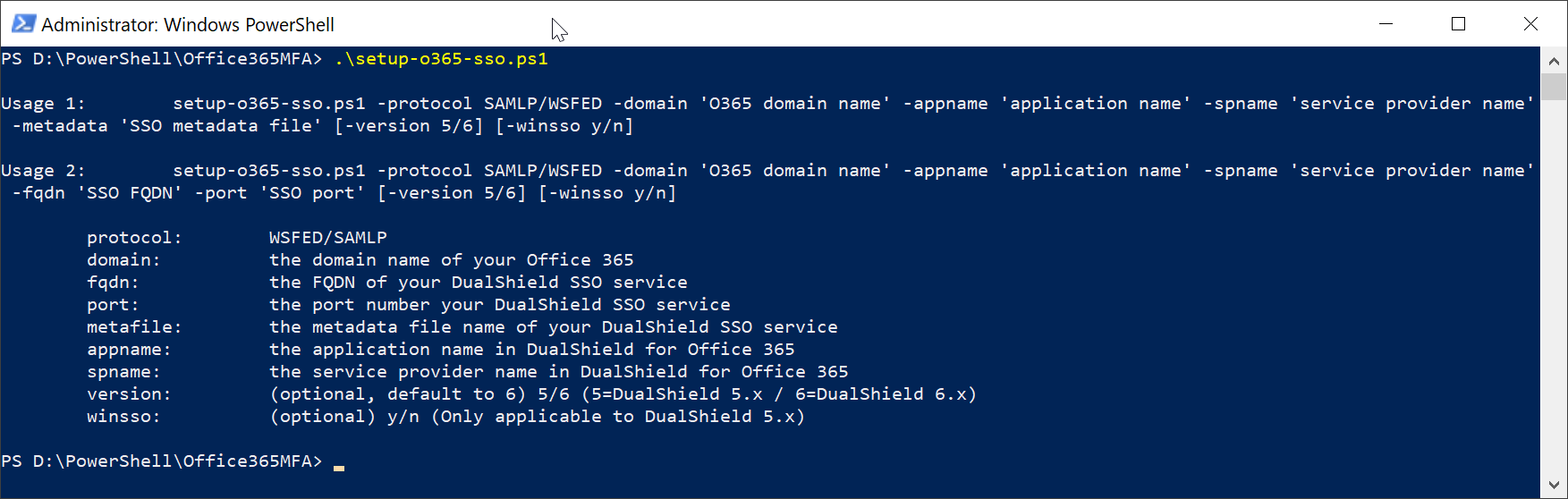Click the 'protocol:' parameter label
The image size is (1568, 499).
134,238
